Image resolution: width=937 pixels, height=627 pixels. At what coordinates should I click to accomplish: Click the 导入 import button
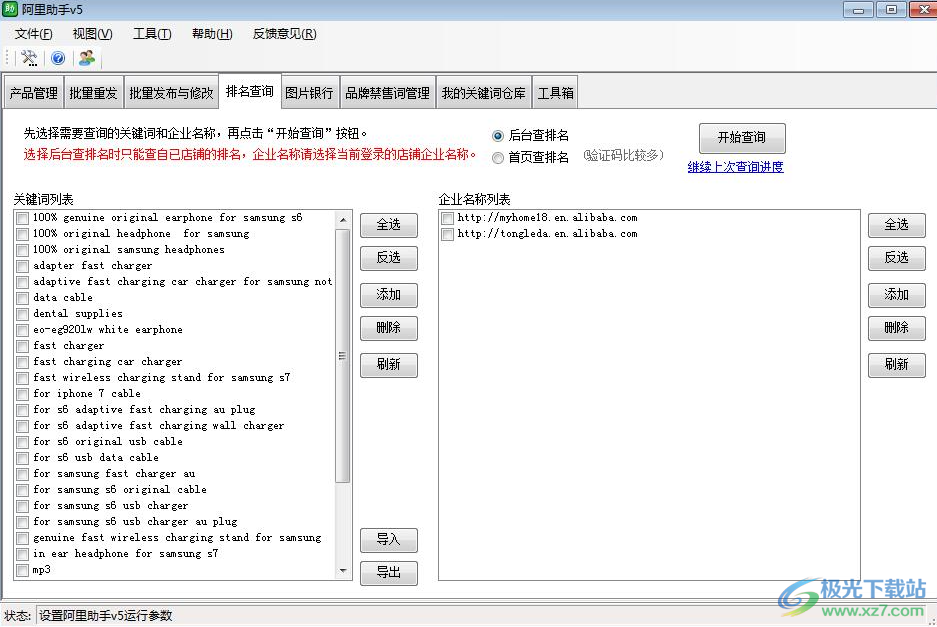(388, 540)
